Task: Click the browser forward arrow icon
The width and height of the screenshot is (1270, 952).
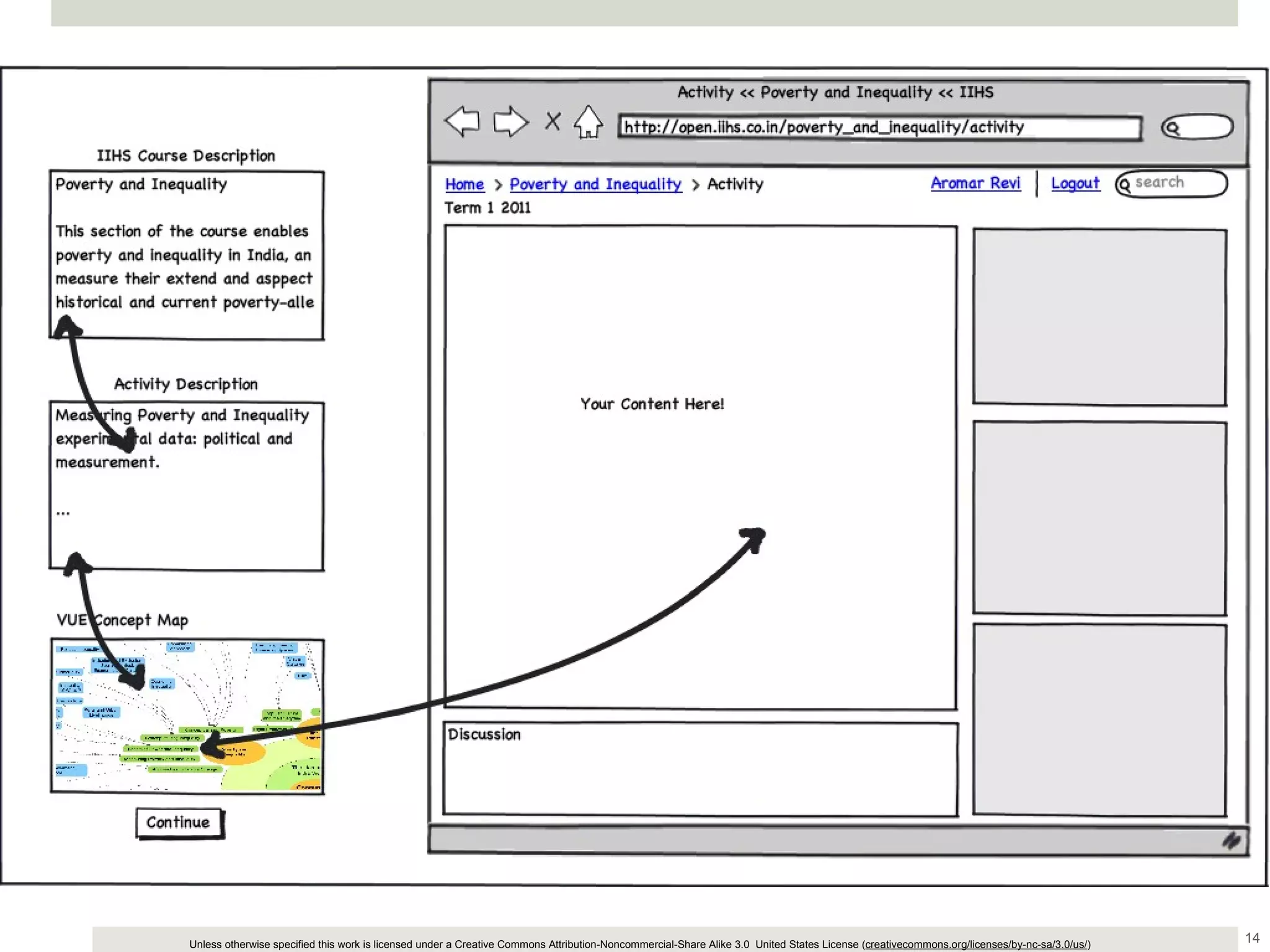Action: coord(510,121)
